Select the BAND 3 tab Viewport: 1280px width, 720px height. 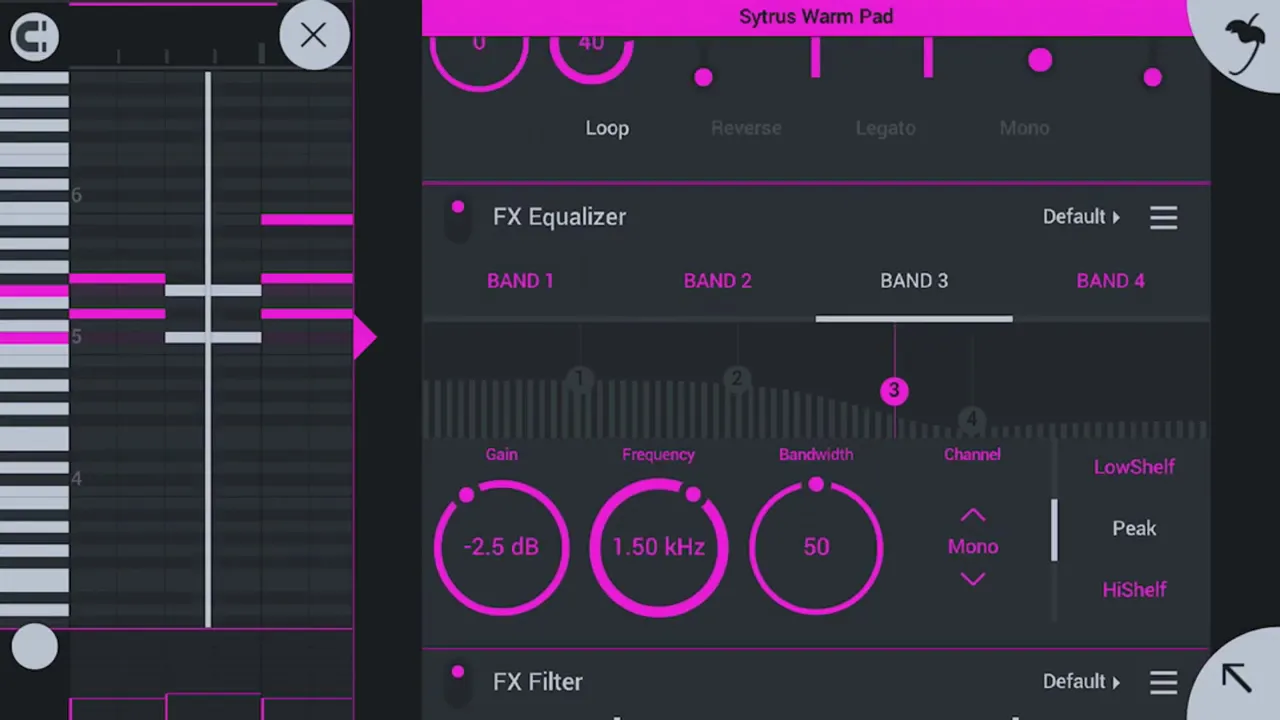(x=914, y=281)
